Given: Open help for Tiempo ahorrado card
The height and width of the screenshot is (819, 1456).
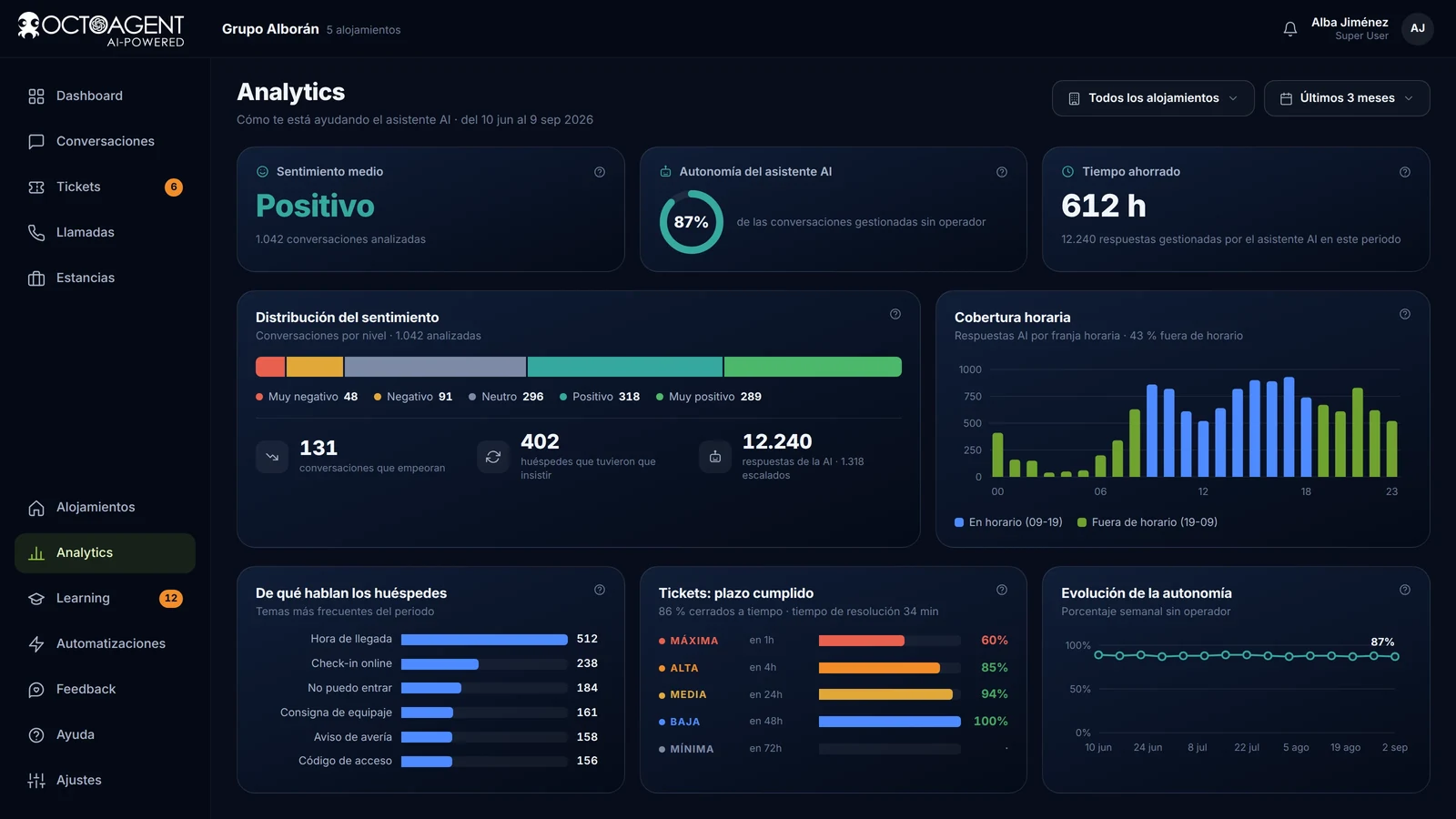Looking at the screenshot, I should (1405, 172).
